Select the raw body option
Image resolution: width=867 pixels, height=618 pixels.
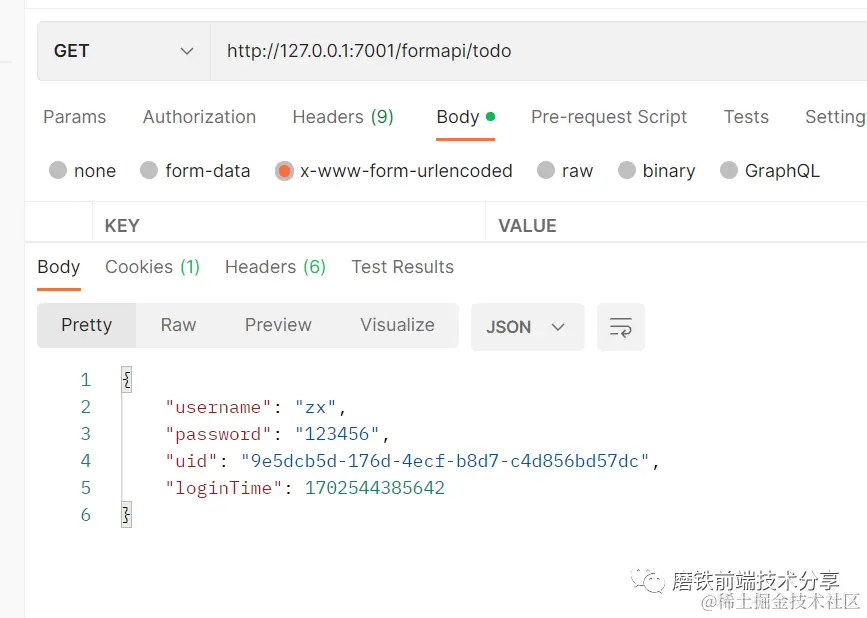click(565, 170)
